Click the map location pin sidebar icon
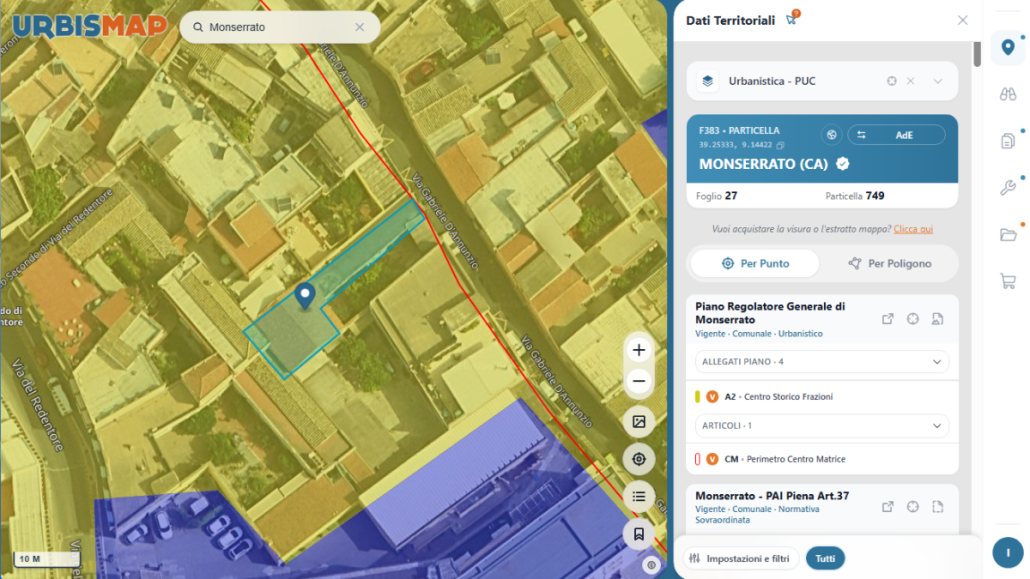This screenshot has width=1030, height=579. (1008, 47)
